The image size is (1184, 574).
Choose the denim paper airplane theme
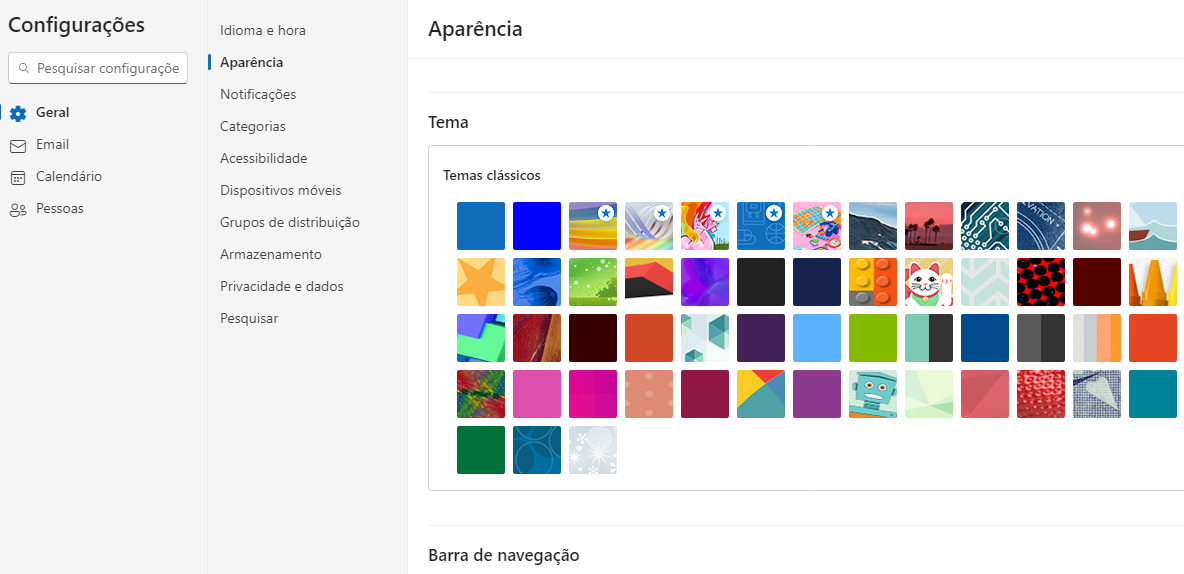[1096, 393]
